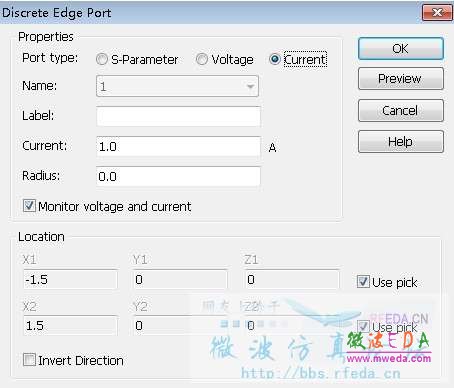Viewport: 454px width, 388px height.
Task: Click the Z1 coordinate field
Action: pyautogui.click(x=292, y=279)
